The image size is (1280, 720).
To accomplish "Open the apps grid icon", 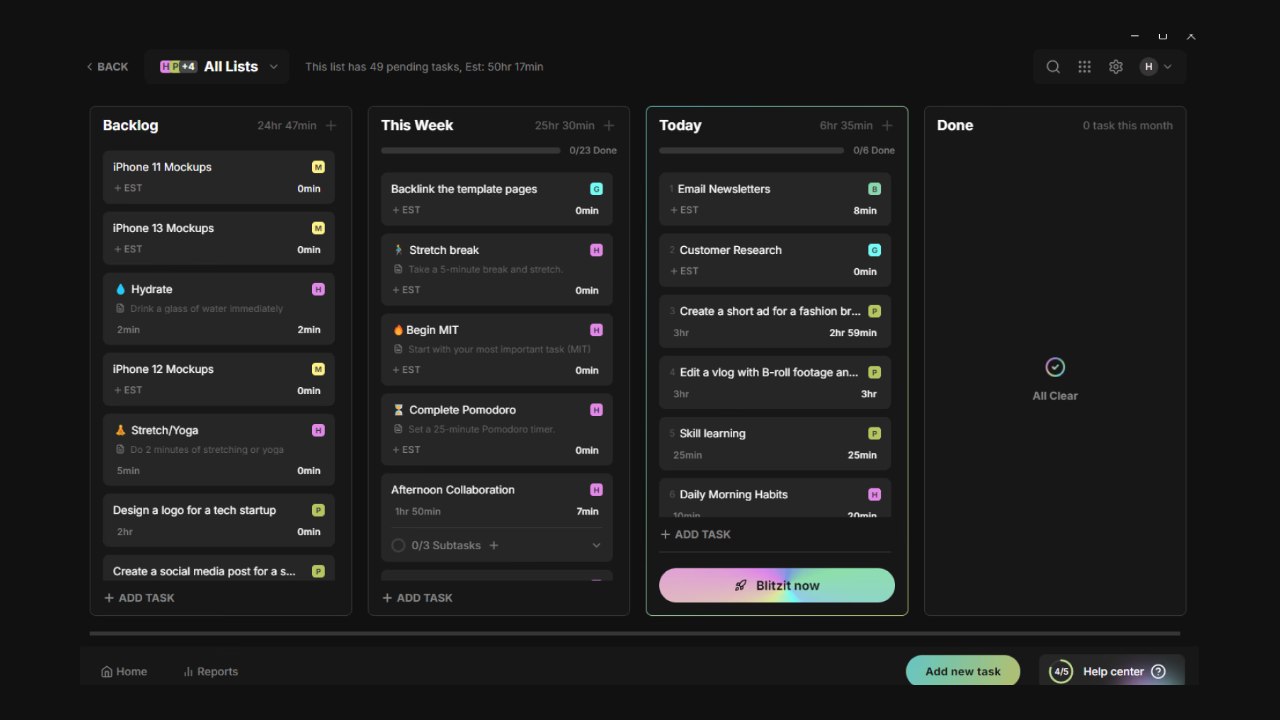I will pyautogui.click(x=1084, y=67).
